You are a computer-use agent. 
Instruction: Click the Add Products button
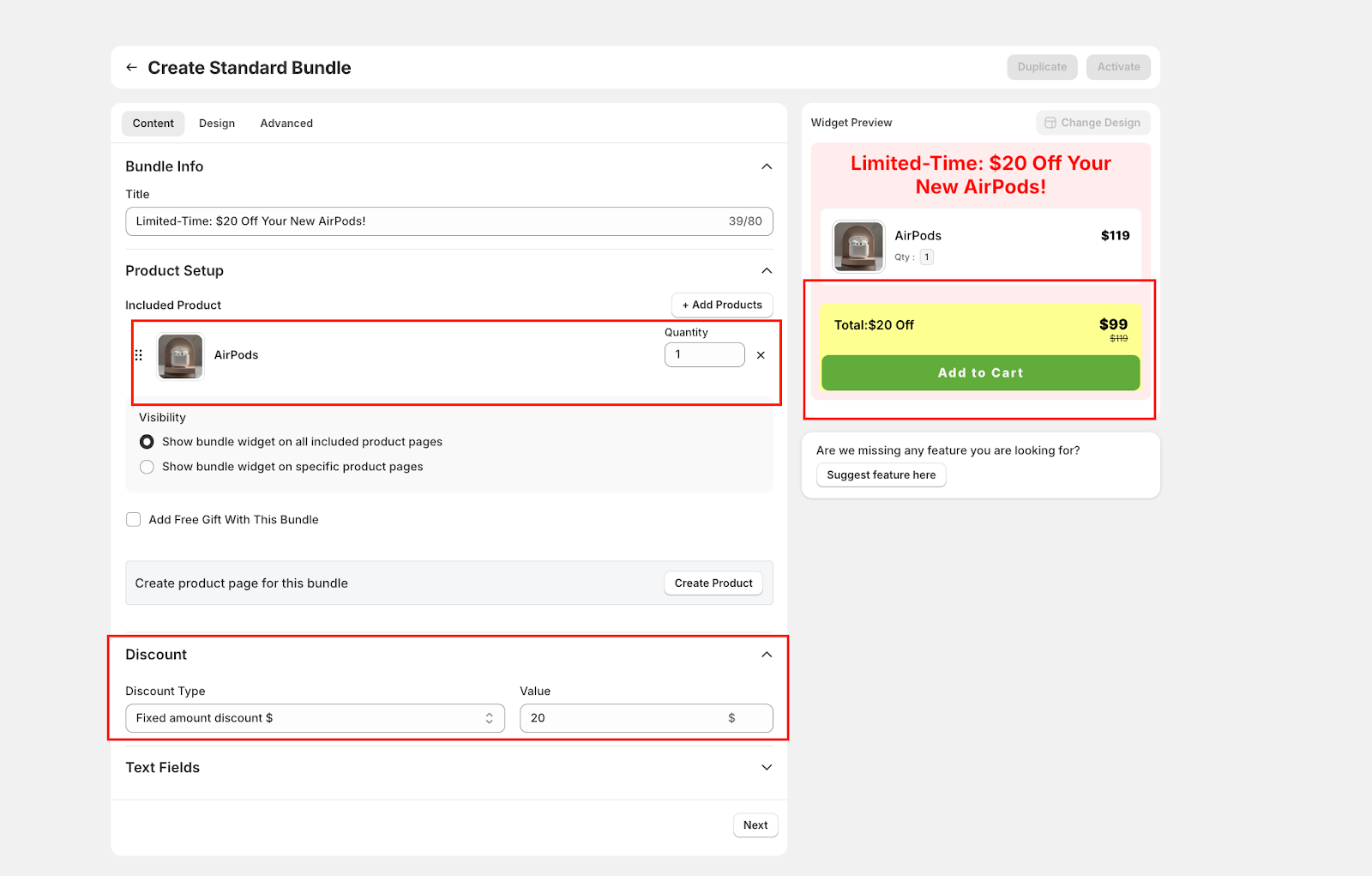pos(722,305)
